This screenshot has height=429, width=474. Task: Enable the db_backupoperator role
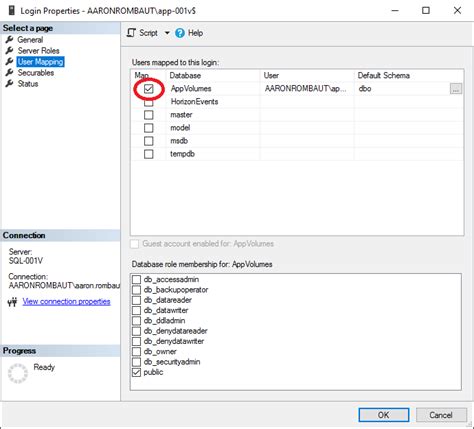point(136,290)
